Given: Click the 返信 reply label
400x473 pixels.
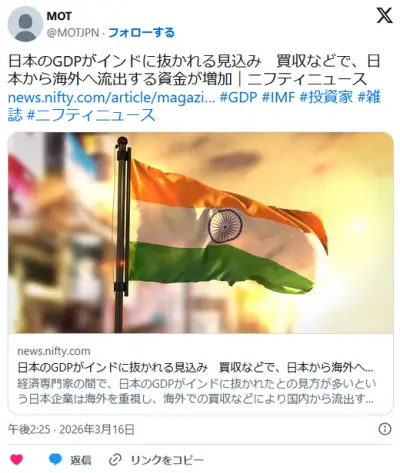Looking at the screenshot, I should (x=81, y=460).
